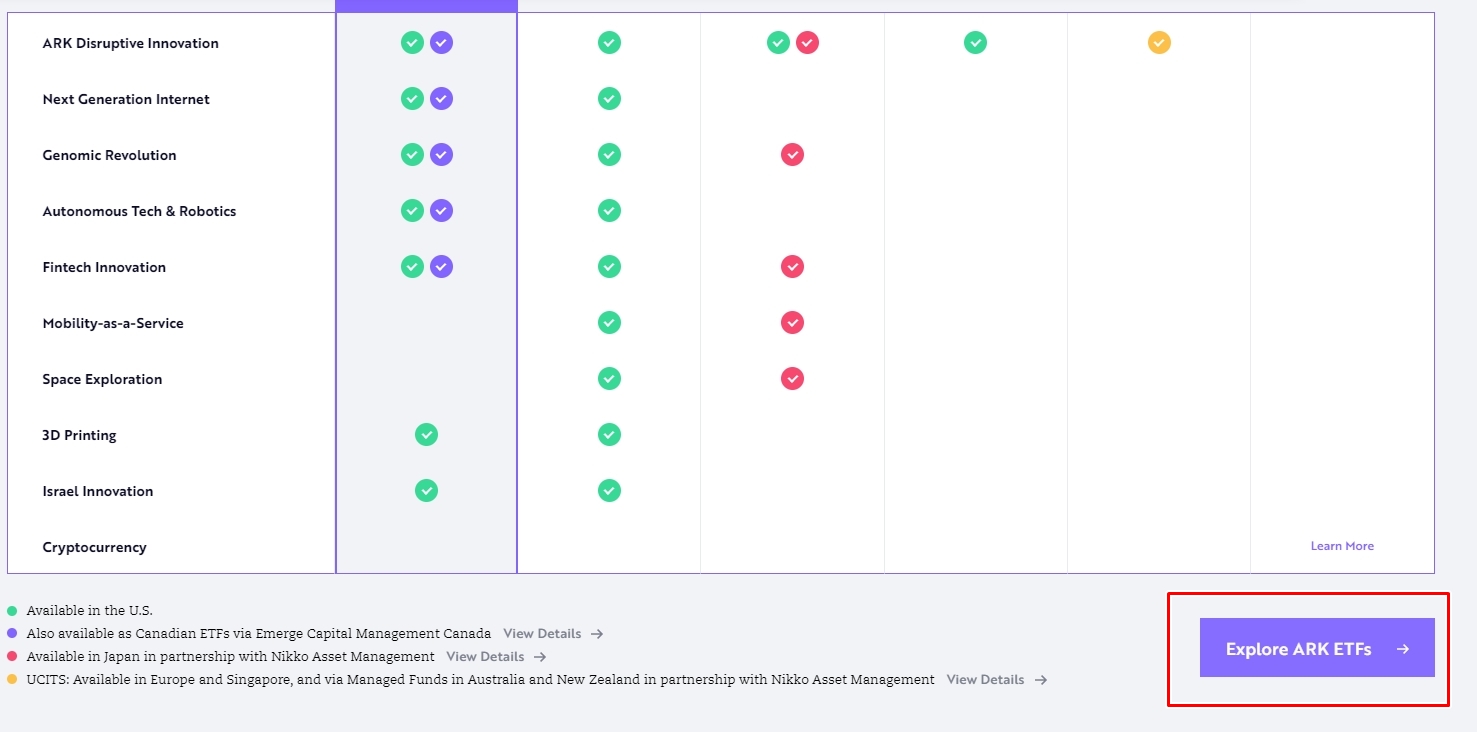
Task: Click green check beside red check, ARK Disruptive Innovation
Action: (x=778, y=43)
